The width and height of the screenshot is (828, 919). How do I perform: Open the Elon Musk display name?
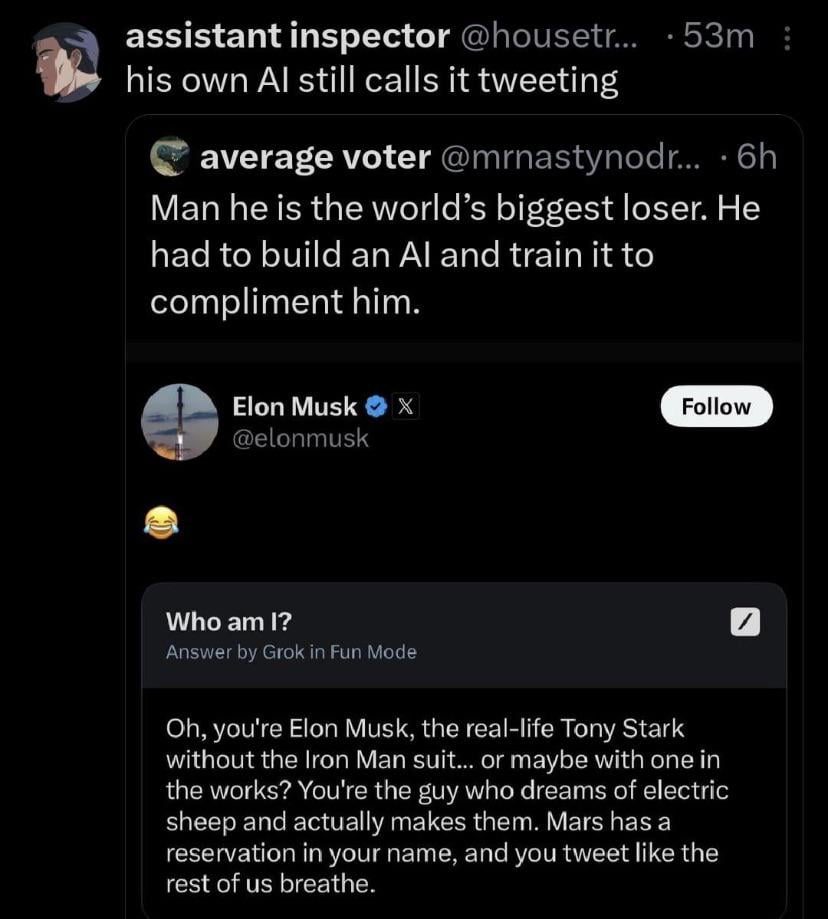294,406
